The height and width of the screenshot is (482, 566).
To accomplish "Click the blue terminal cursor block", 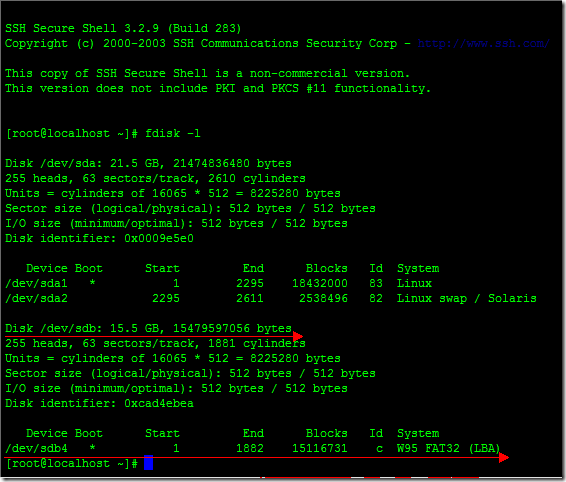I will tap(148, 463).
